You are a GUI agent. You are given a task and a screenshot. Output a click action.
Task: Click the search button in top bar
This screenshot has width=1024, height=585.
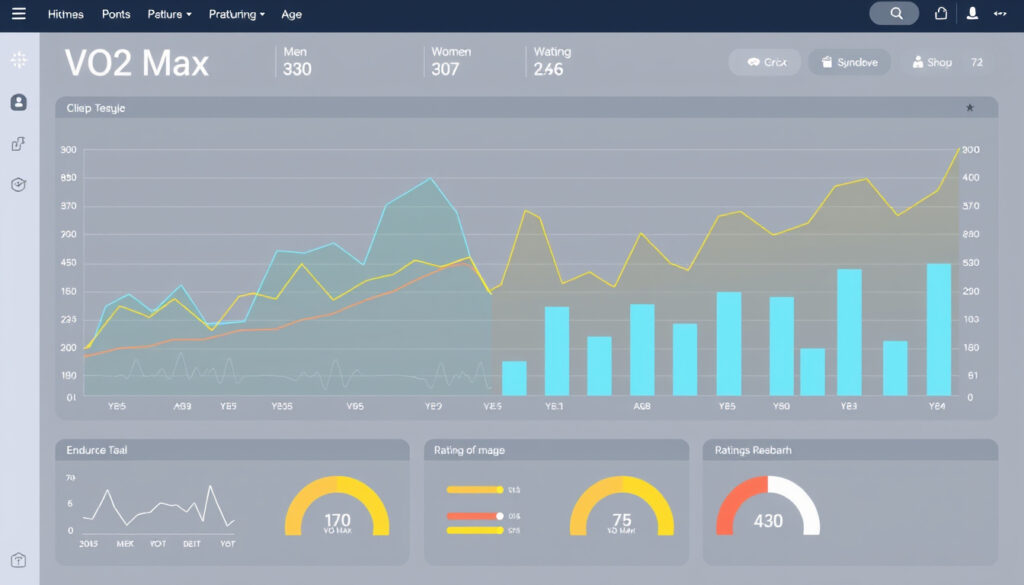(x=894, y=14)
